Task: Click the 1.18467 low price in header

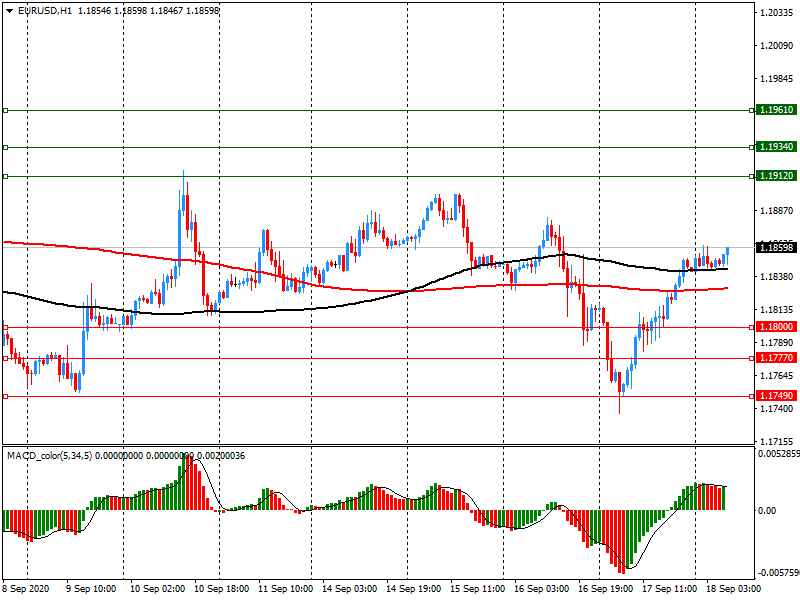Action: coord(166,11)
